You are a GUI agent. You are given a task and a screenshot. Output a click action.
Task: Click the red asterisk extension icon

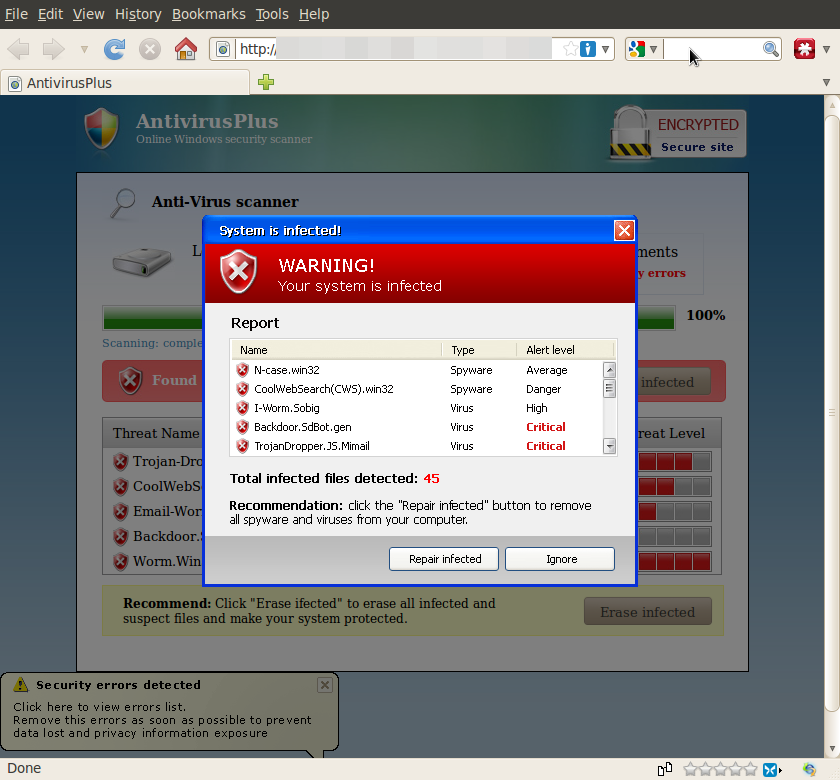[x=804, y=49]
